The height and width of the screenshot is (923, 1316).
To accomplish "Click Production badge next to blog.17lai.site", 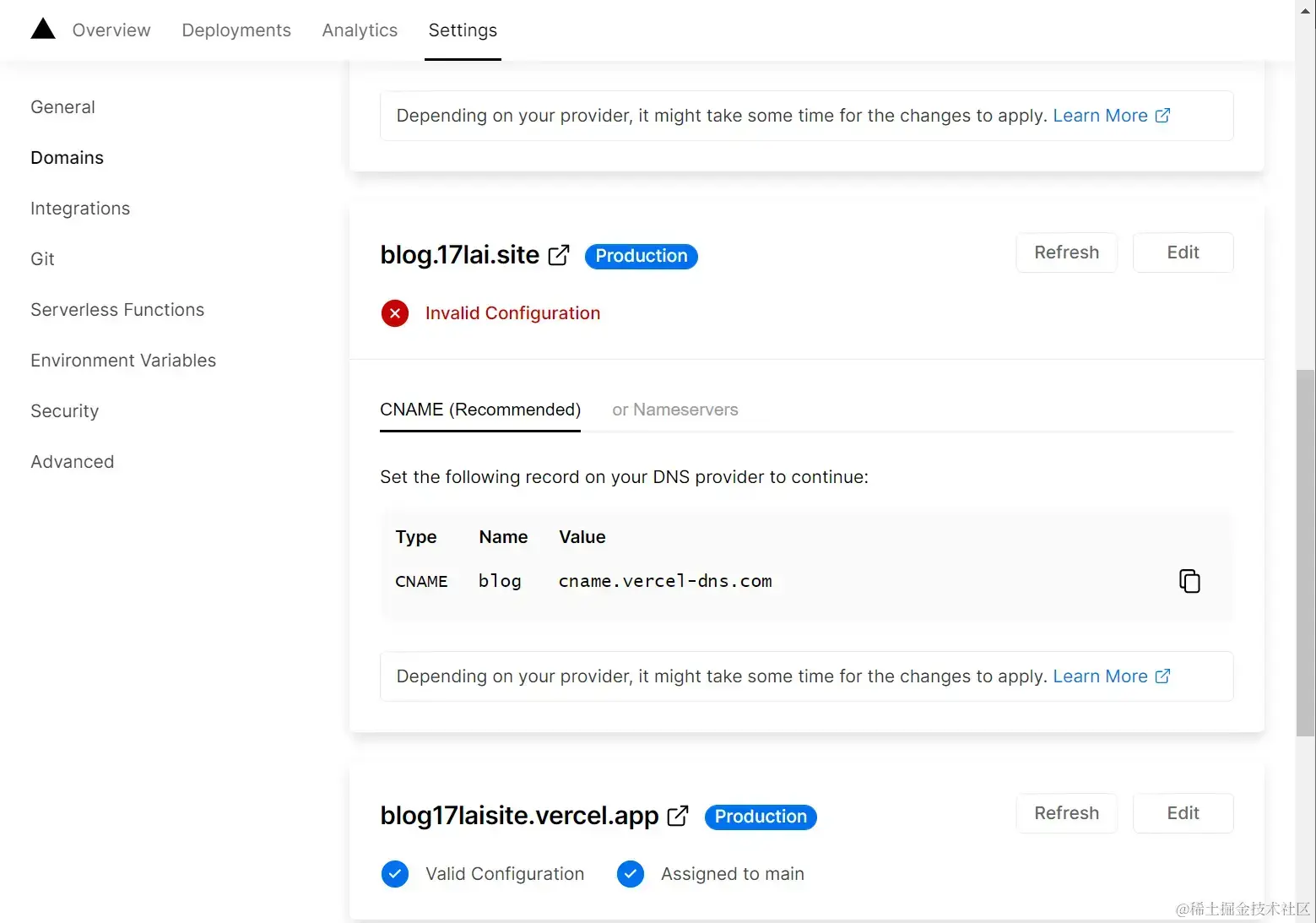I will pos(642,256).
